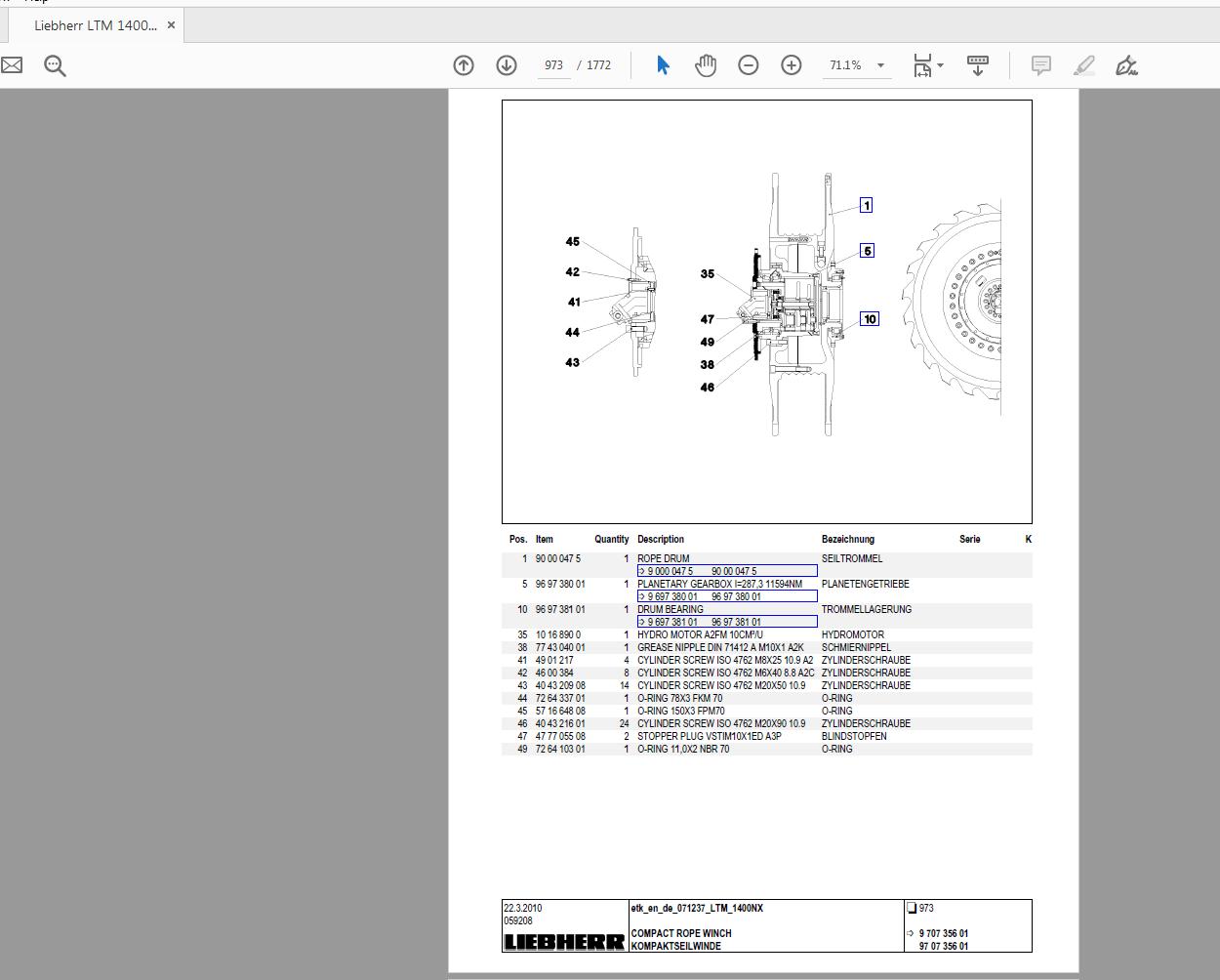Zoom in with the plus icon
This screenshot has height=980, width=1220.
coord(792,65)
